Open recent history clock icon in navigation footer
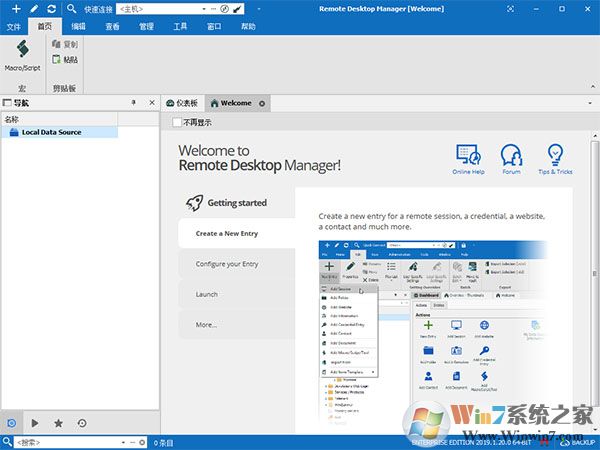 [81, 423]
